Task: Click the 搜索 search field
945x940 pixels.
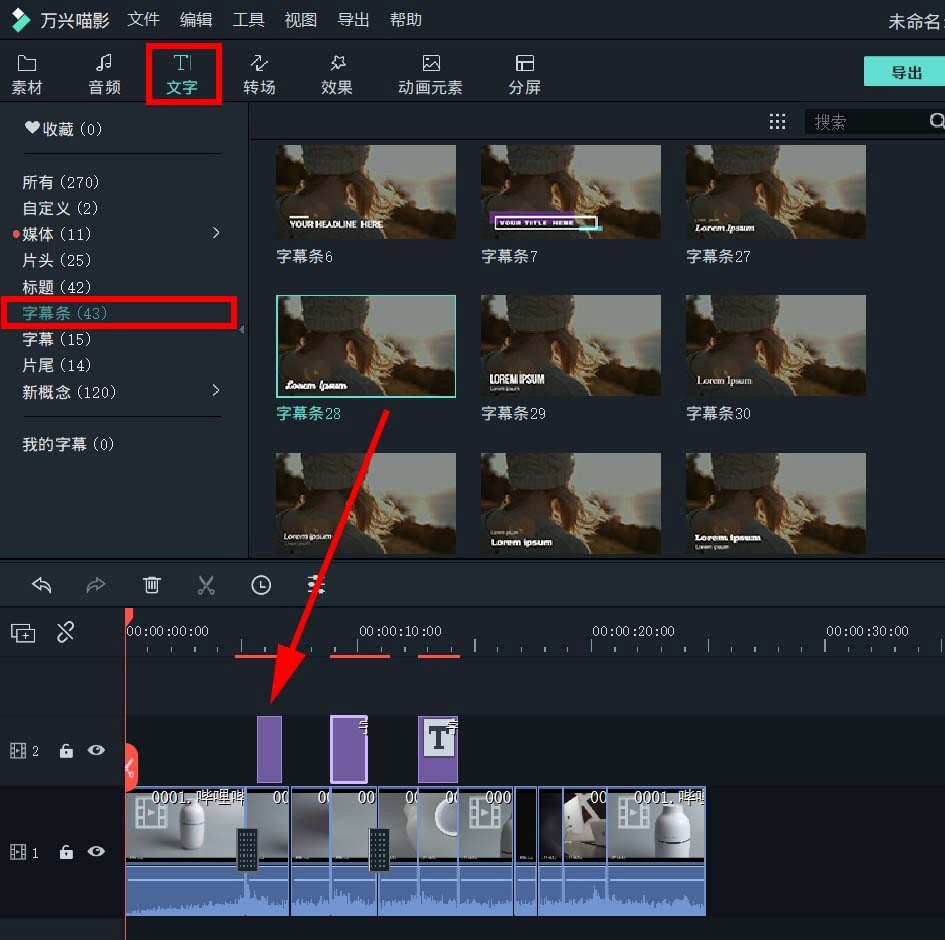Action: (865, 122)
